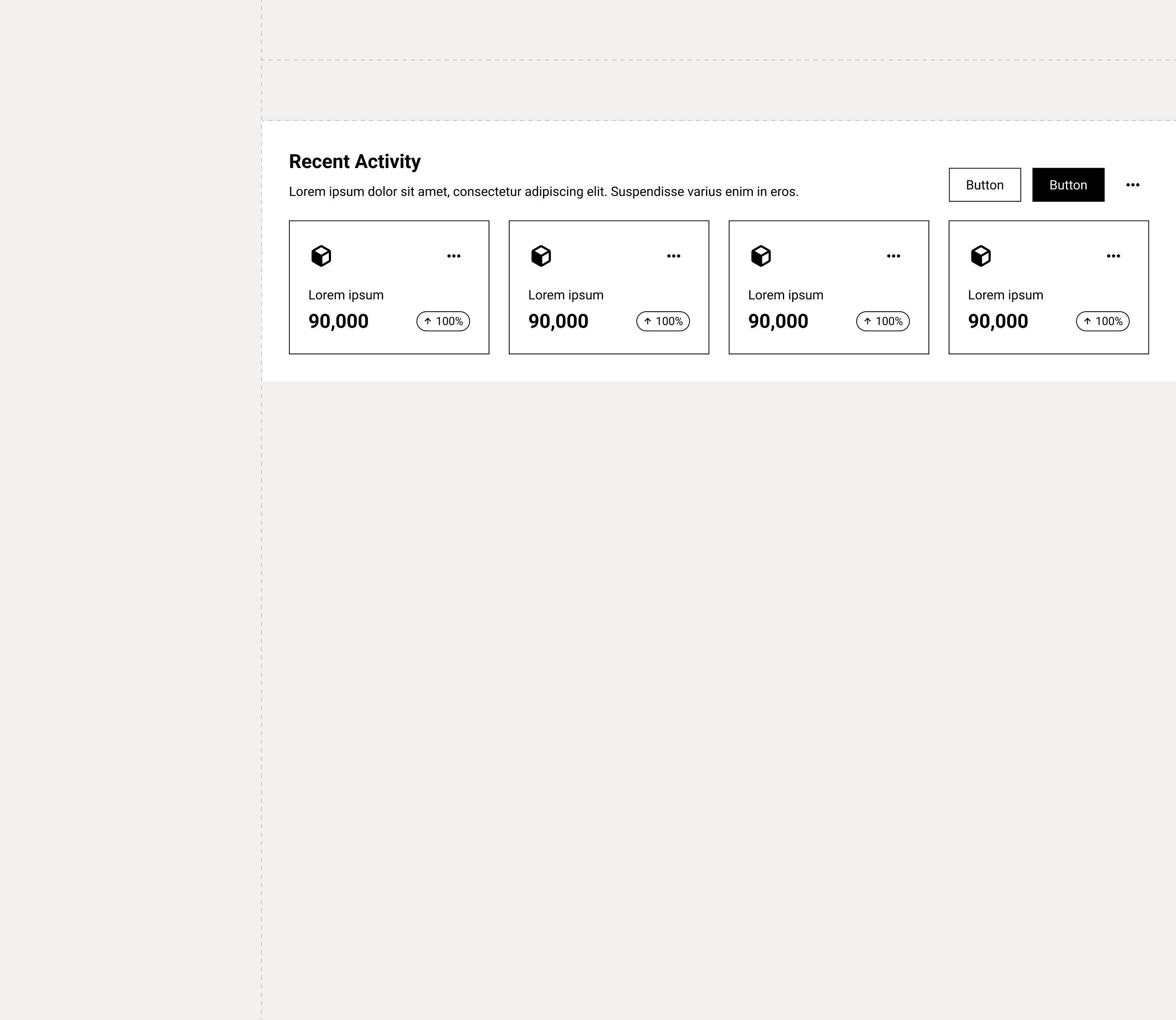Open the three-dot menu on the third card
The width and height of the screenshot is (1176, 1020).
point(894,256)
